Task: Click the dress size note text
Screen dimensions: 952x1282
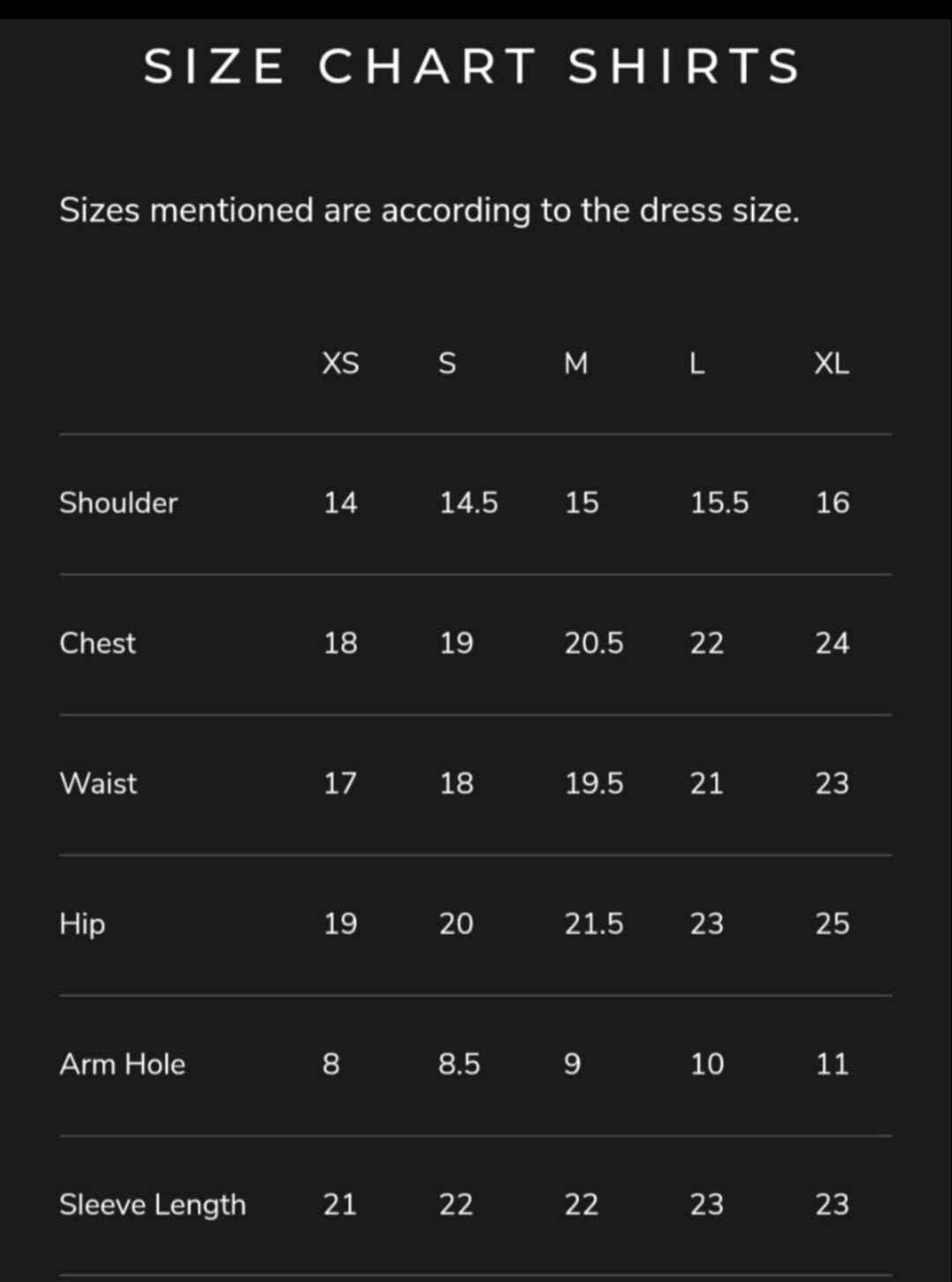Action: (x=429, y=211)
